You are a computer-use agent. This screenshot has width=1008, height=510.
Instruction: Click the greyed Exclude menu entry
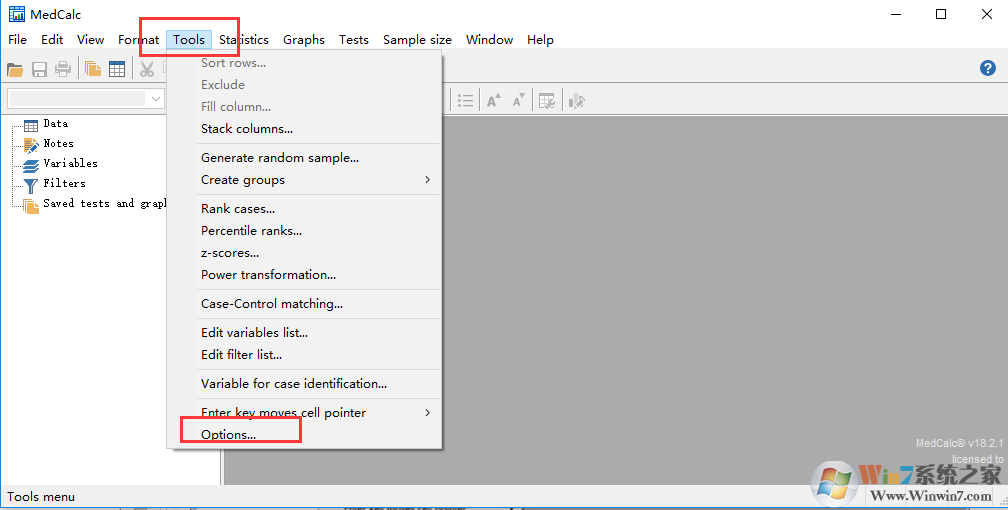[x=304, y=84]
